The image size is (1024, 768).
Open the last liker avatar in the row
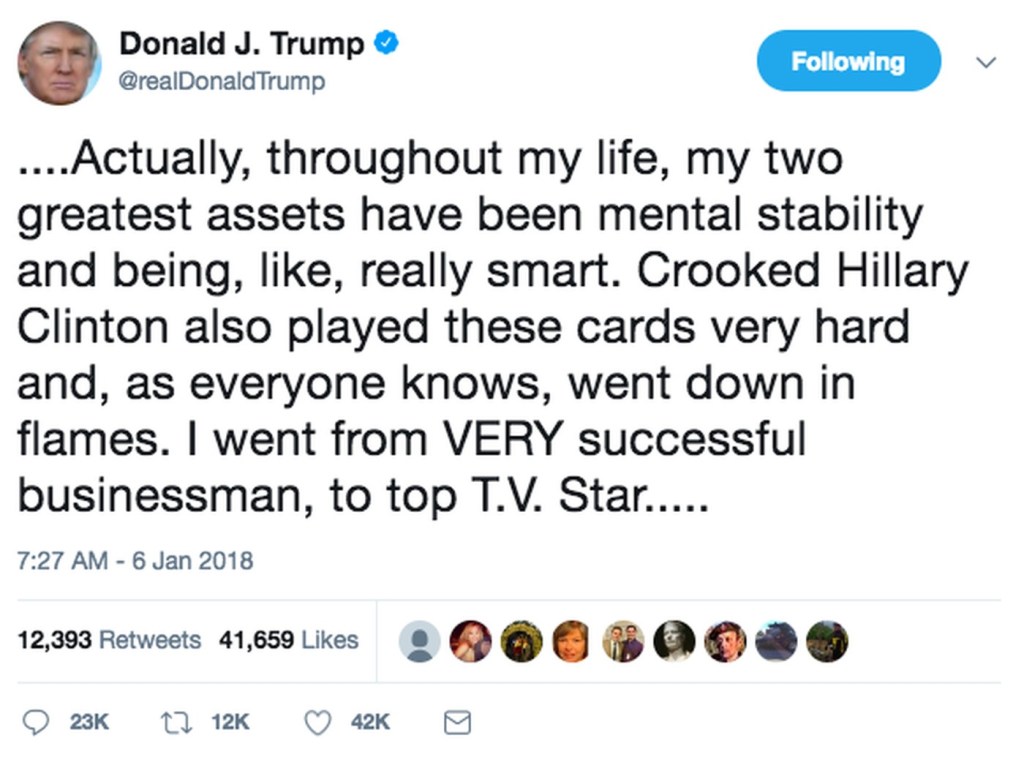(x=827, y=641)
